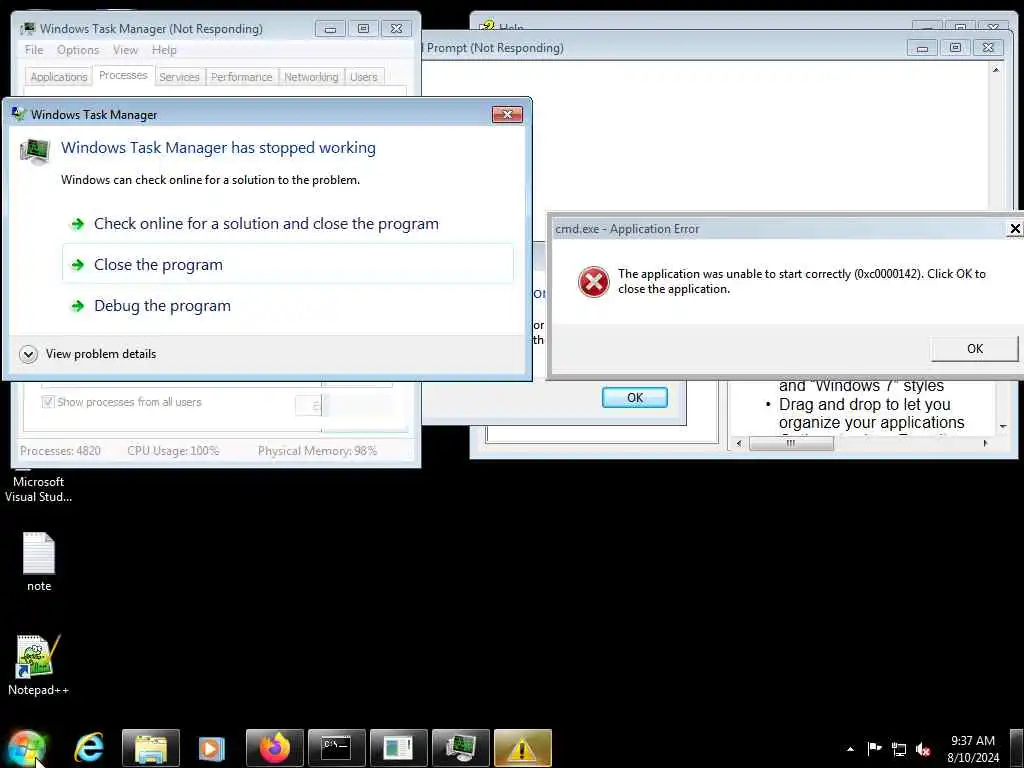1024x768 pixels.
Task: Switch to the Help window taskbar button
Action: 398,748
